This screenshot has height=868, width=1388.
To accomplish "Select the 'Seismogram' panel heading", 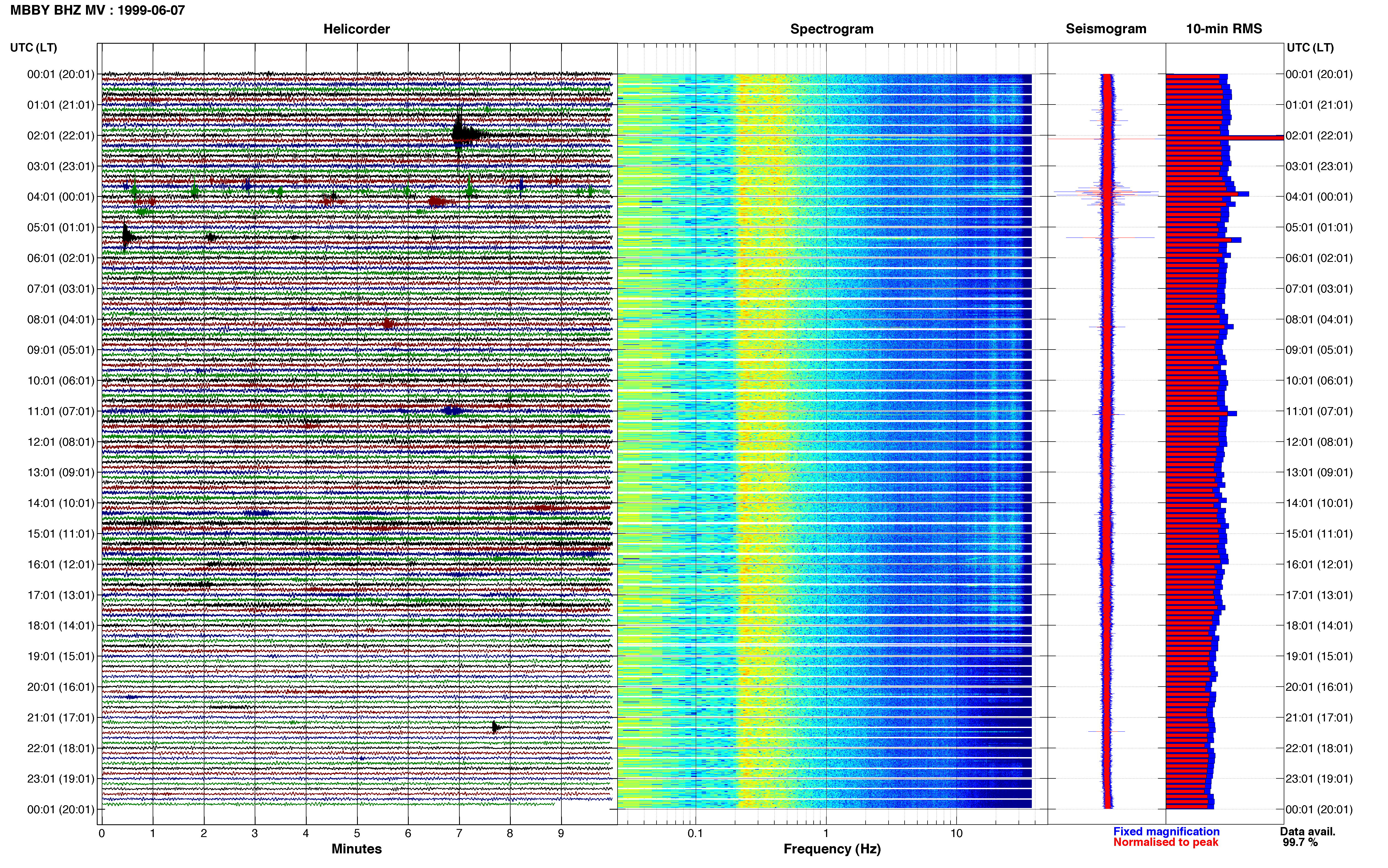I will [x=1106, y=29].
